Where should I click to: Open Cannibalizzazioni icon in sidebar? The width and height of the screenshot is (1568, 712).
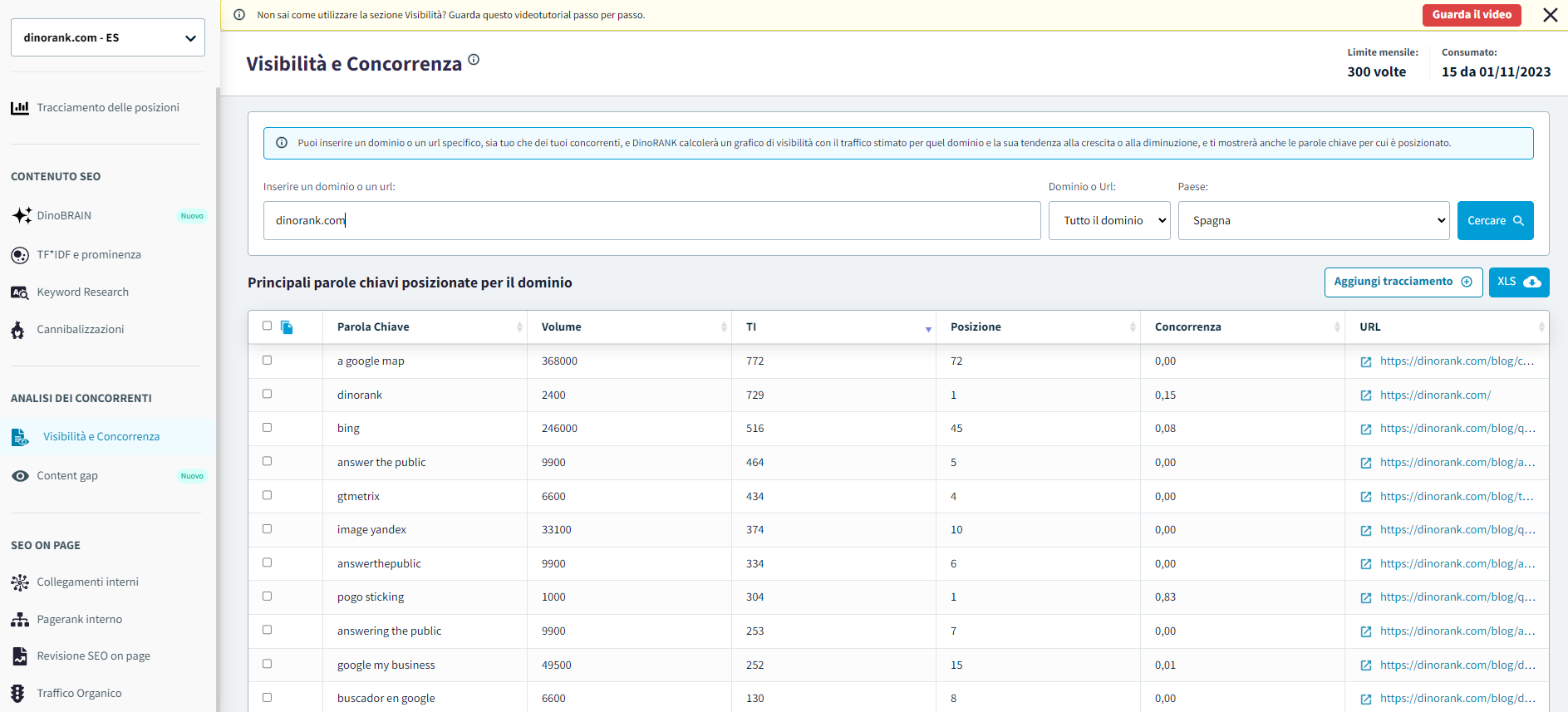(x=18, y=330)
